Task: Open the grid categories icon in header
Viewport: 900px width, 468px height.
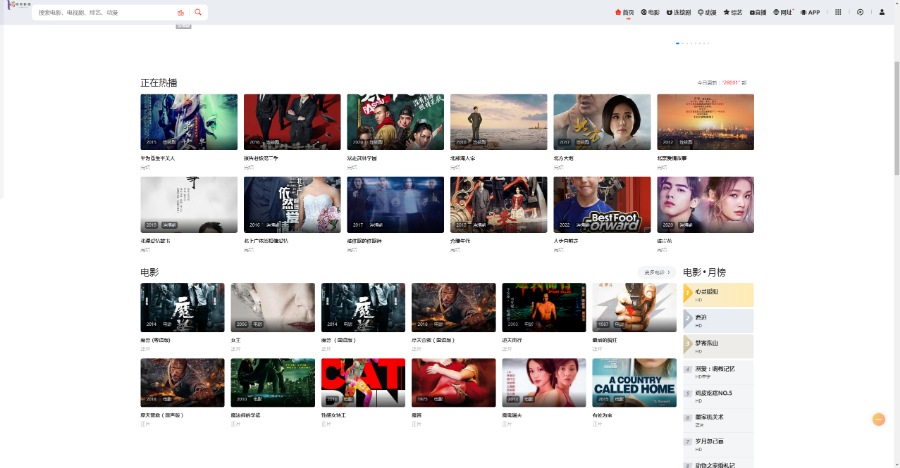Action: pos(838,12)
